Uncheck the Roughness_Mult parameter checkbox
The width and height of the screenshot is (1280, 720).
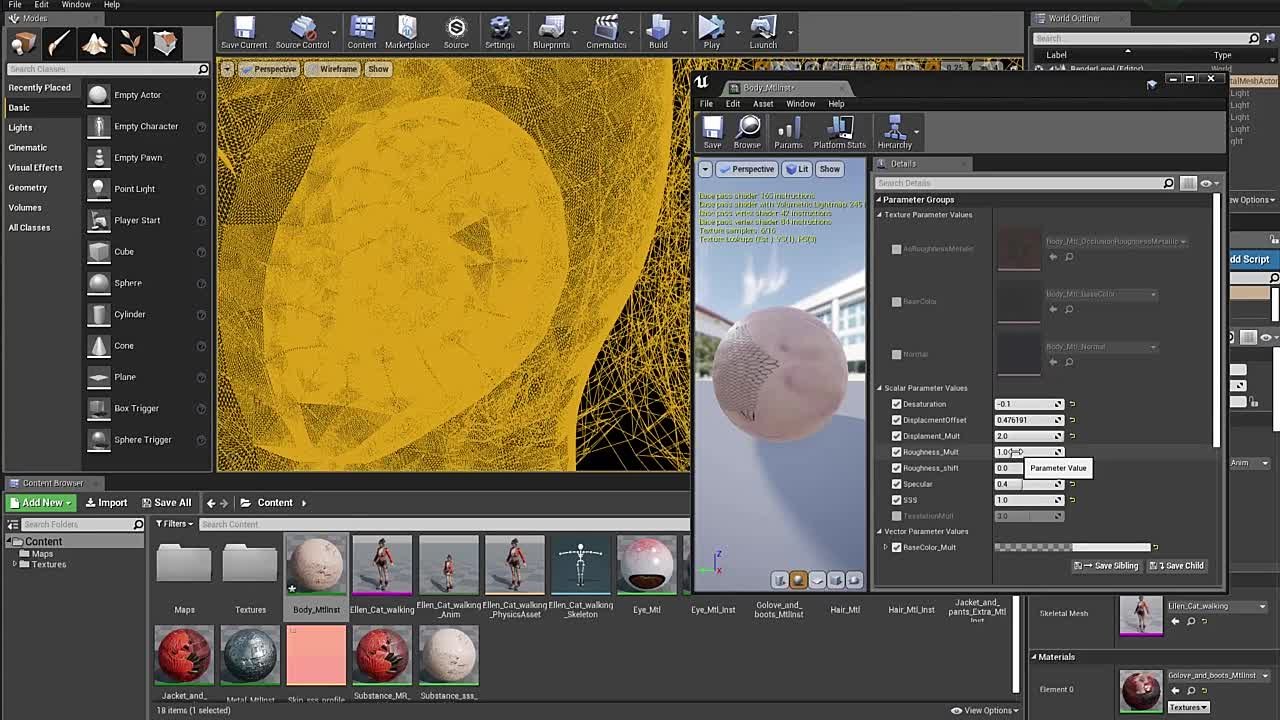(x=896, y=452)
